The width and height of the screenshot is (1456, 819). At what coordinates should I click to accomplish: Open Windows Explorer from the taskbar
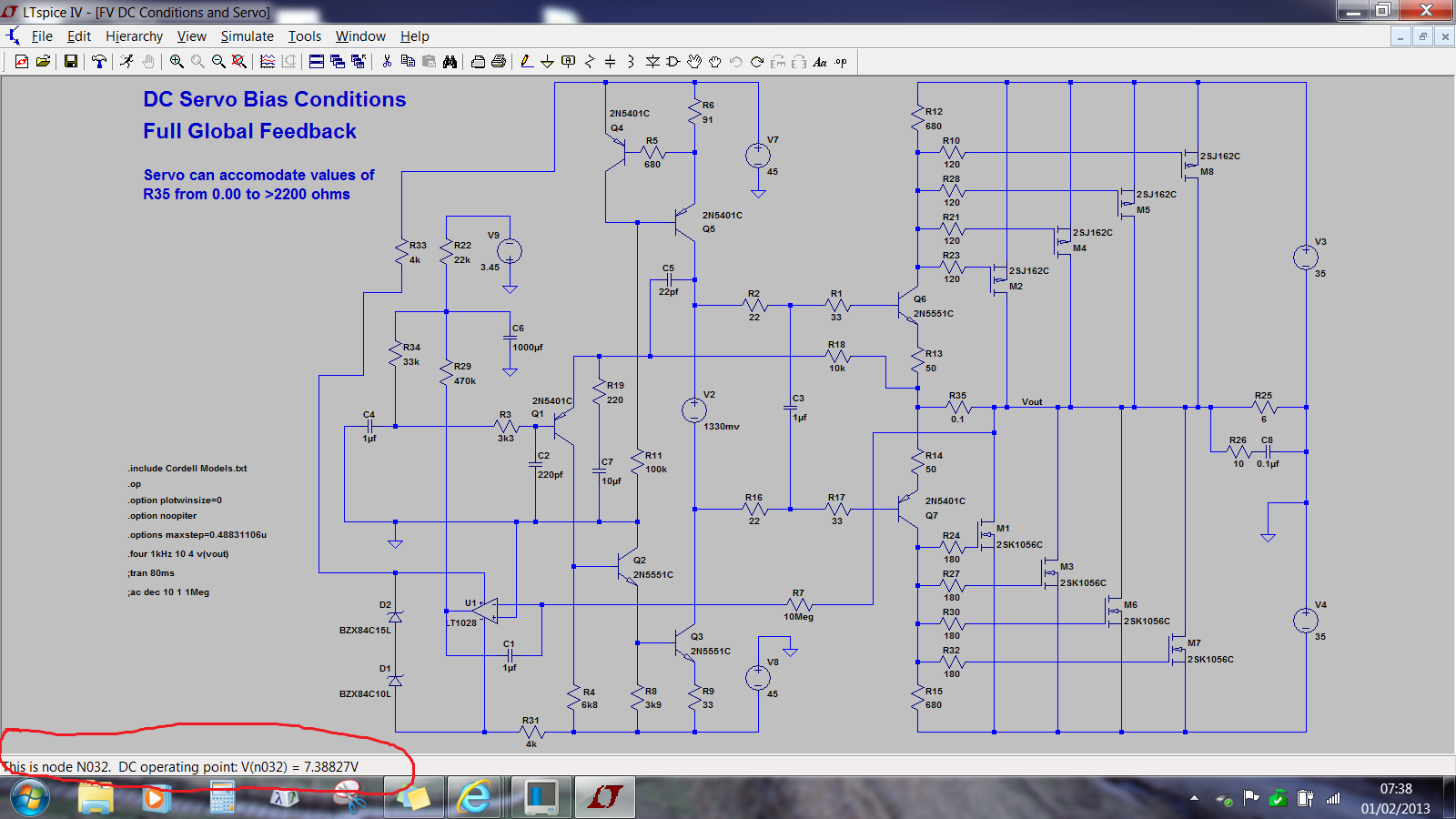[x=96, y=798]
